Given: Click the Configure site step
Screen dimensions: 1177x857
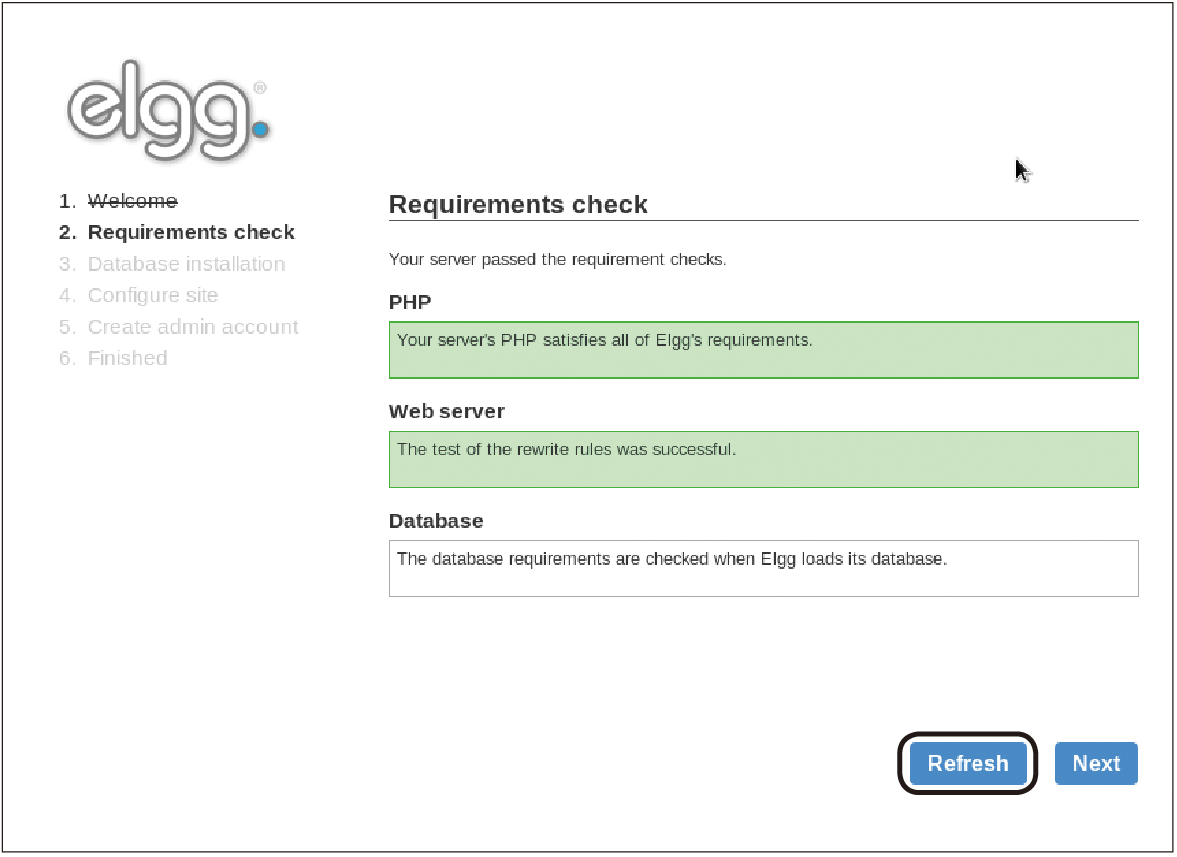Looking at the screenshot, I should (153, 296).
